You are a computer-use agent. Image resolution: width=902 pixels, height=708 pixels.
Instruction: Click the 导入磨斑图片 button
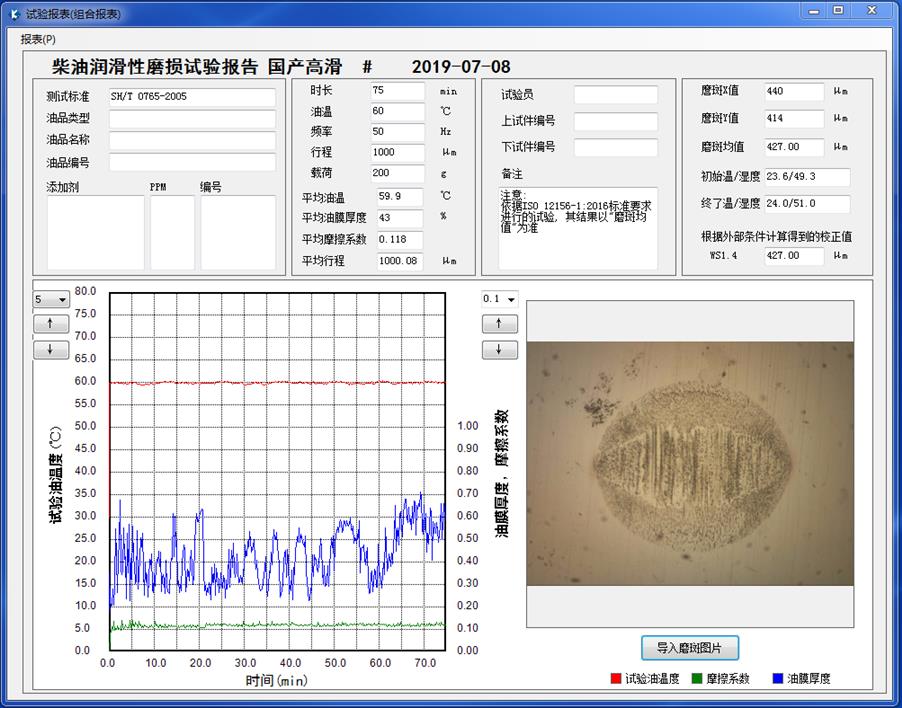click(690, 648)
